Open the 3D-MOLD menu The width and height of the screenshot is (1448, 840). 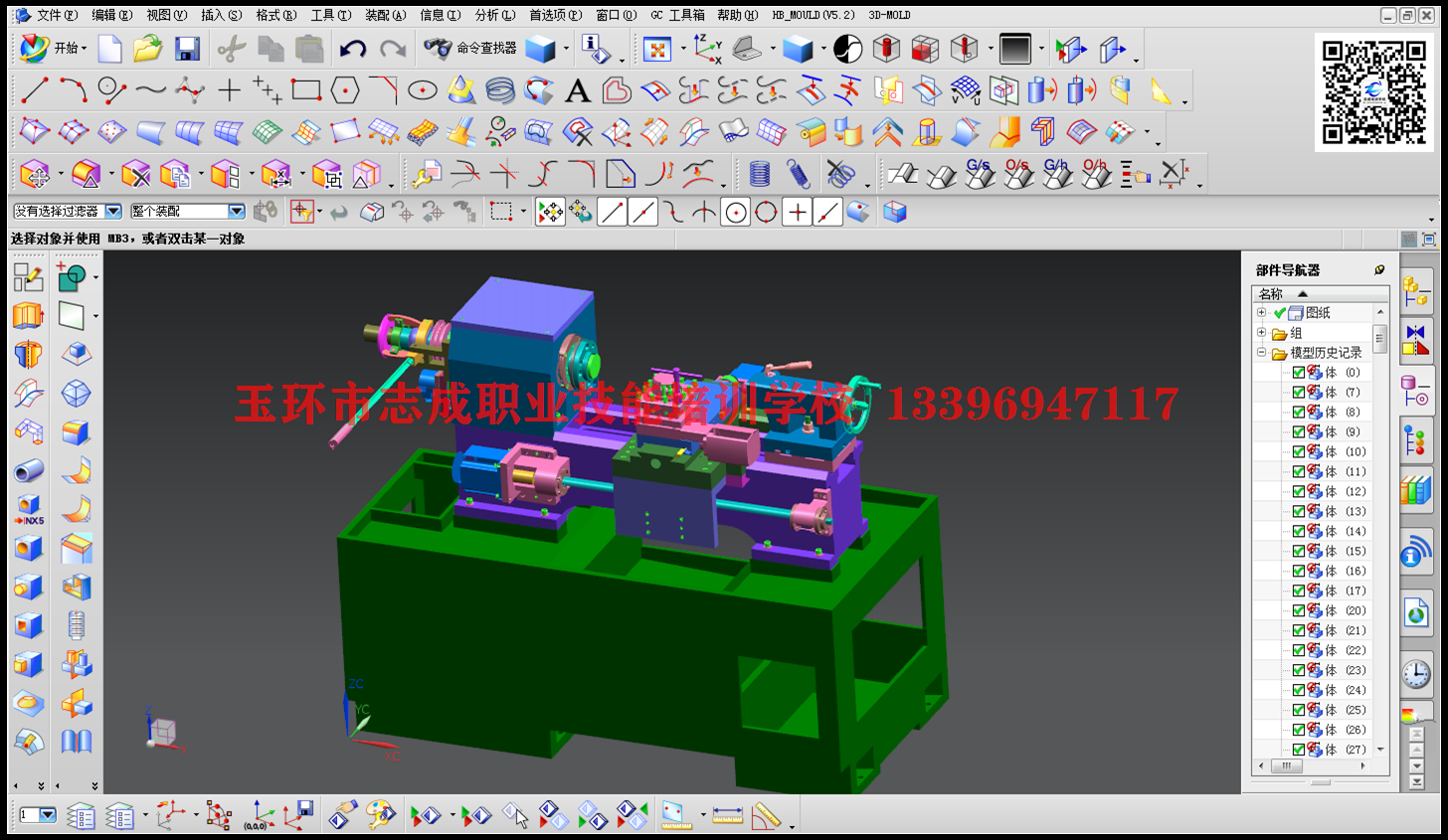tap(889, 15)
